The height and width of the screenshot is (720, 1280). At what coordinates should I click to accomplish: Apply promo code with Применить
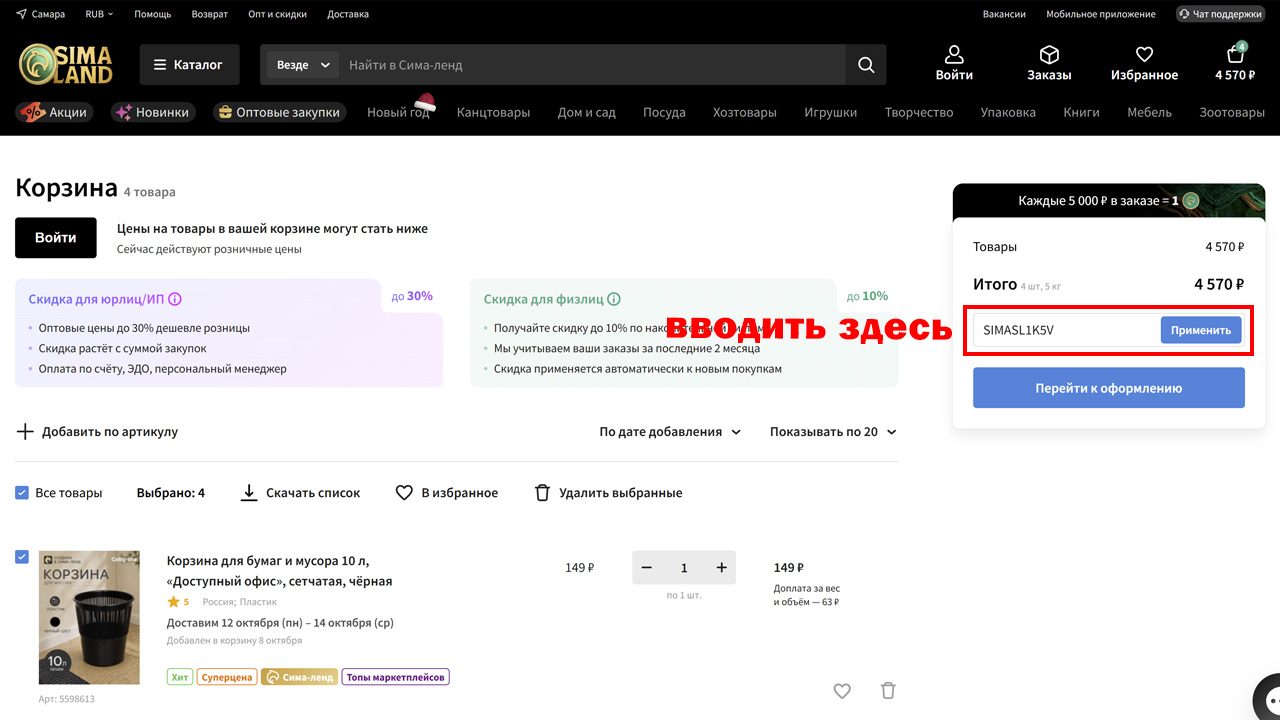tap(1201, 330)
